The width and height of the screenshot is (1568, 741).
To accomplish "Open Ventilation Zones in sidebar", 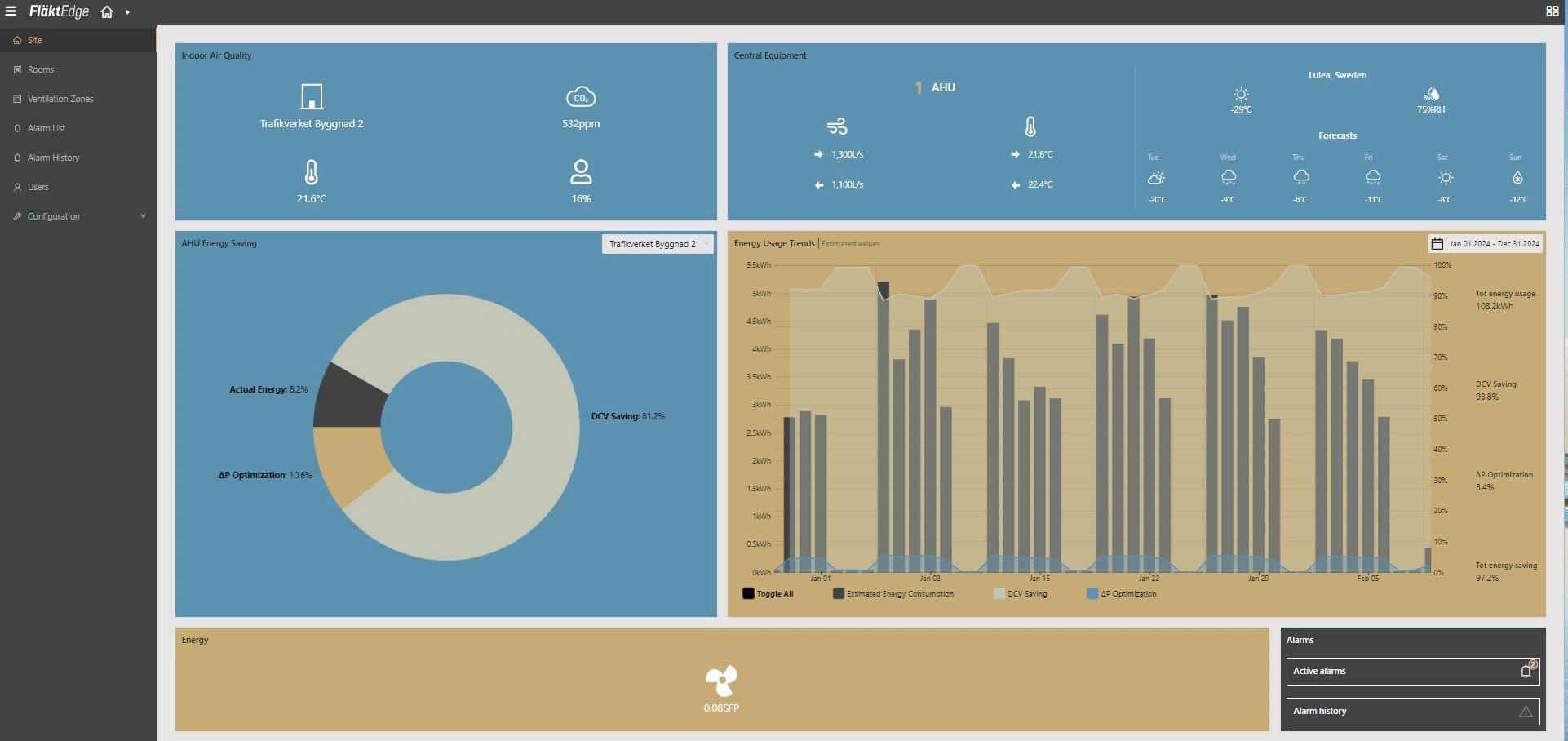I will [x=60, y=99].
